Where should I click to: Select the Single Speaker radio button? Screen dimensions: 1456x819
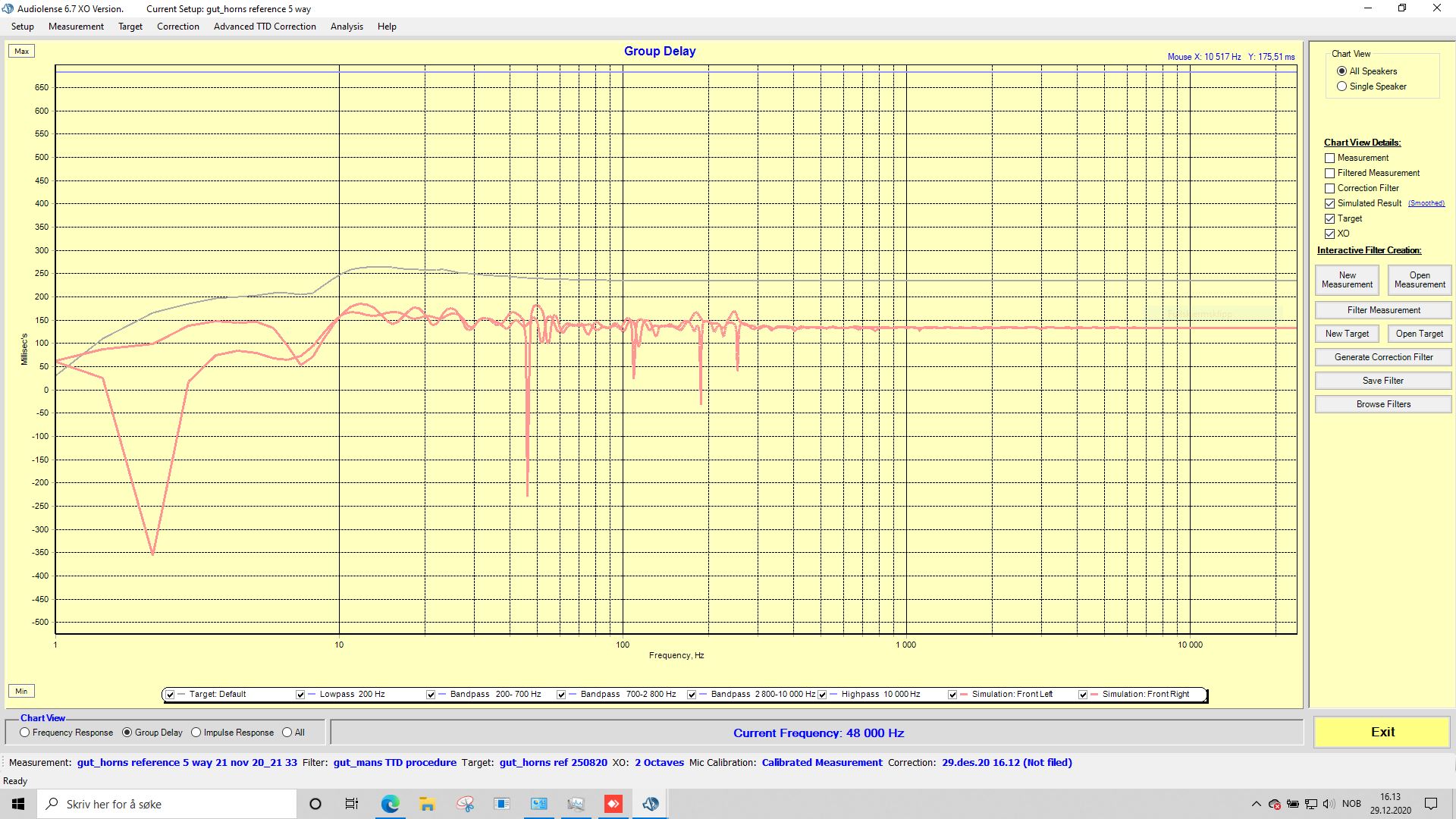point(1341,86)
